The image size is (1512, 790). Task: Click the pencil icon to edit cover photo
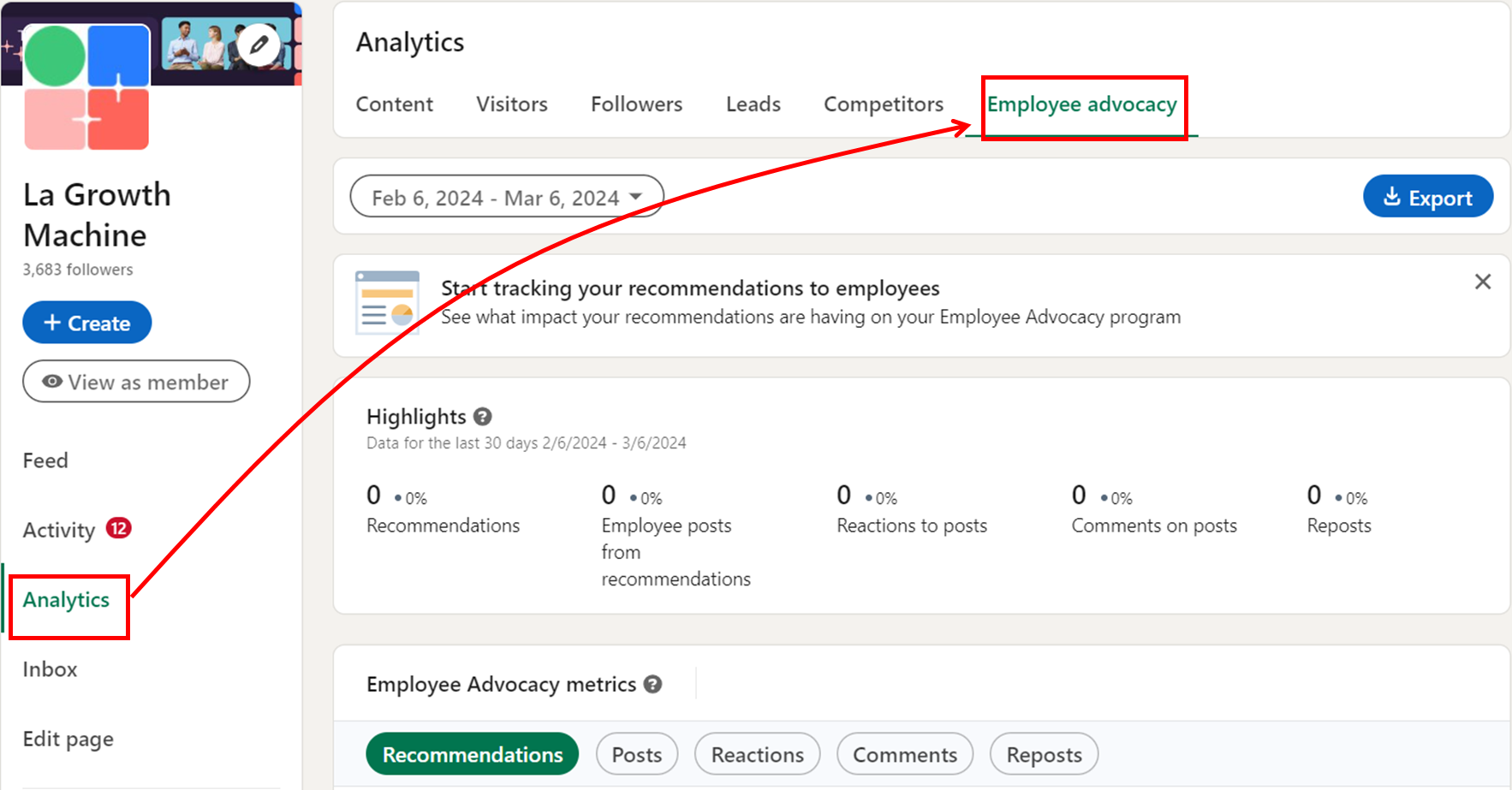pyautogui.click(x=259, y=45)
